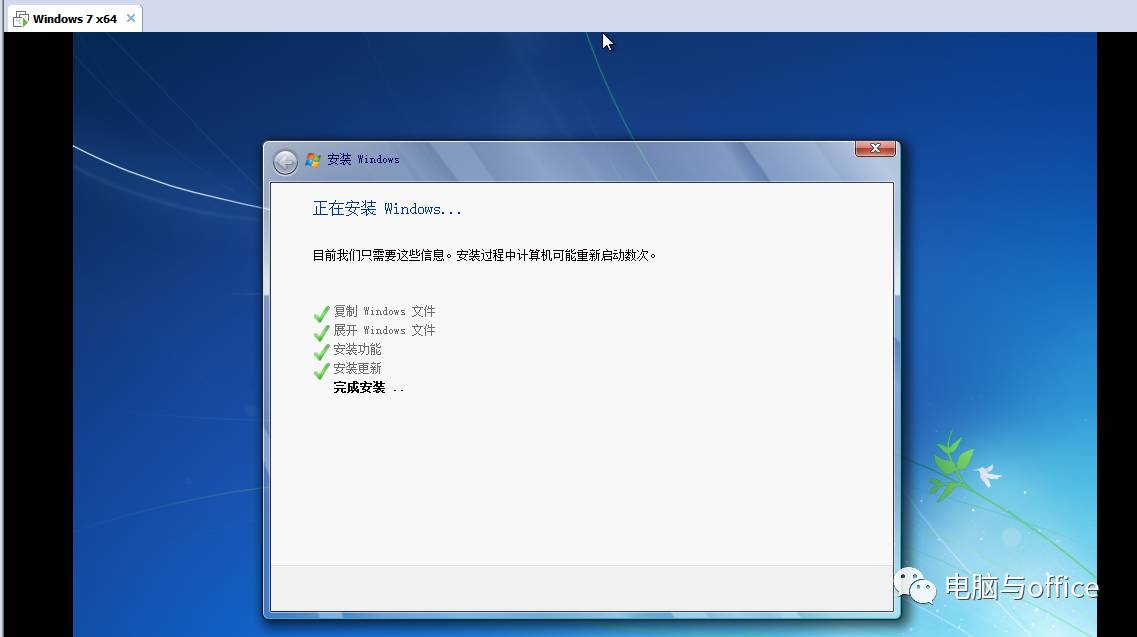
Task: Click the circular back arrow in the installer
Action: 285,161
